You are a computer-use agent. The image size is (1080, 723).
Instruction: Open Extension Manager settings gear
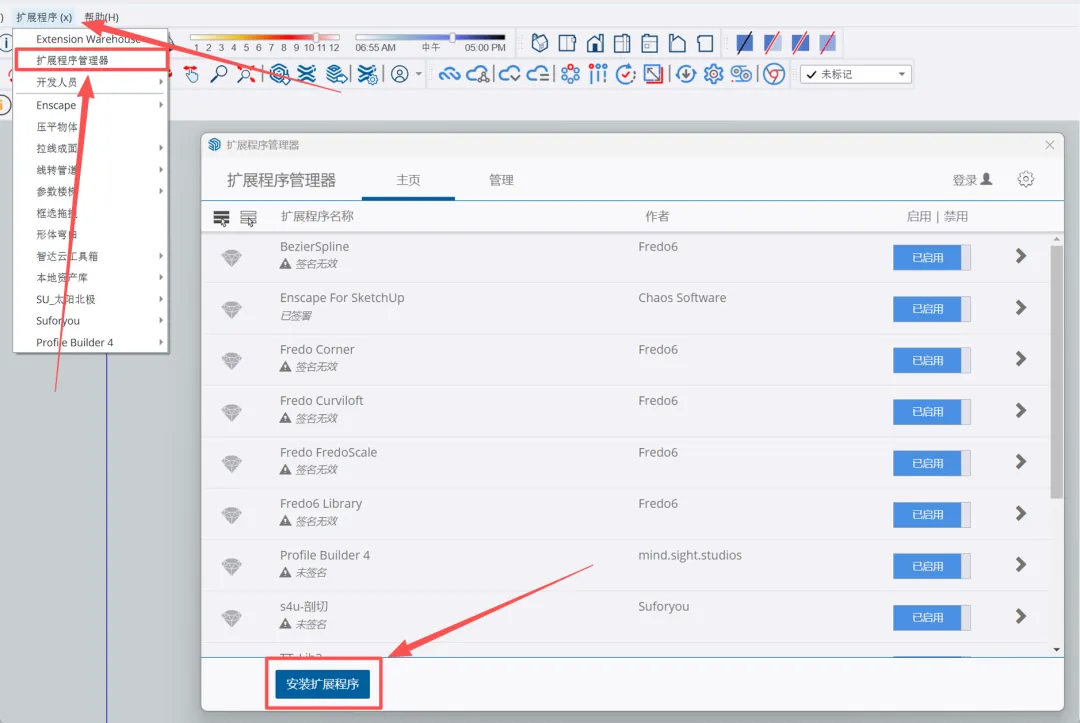tap(1026, 179)
